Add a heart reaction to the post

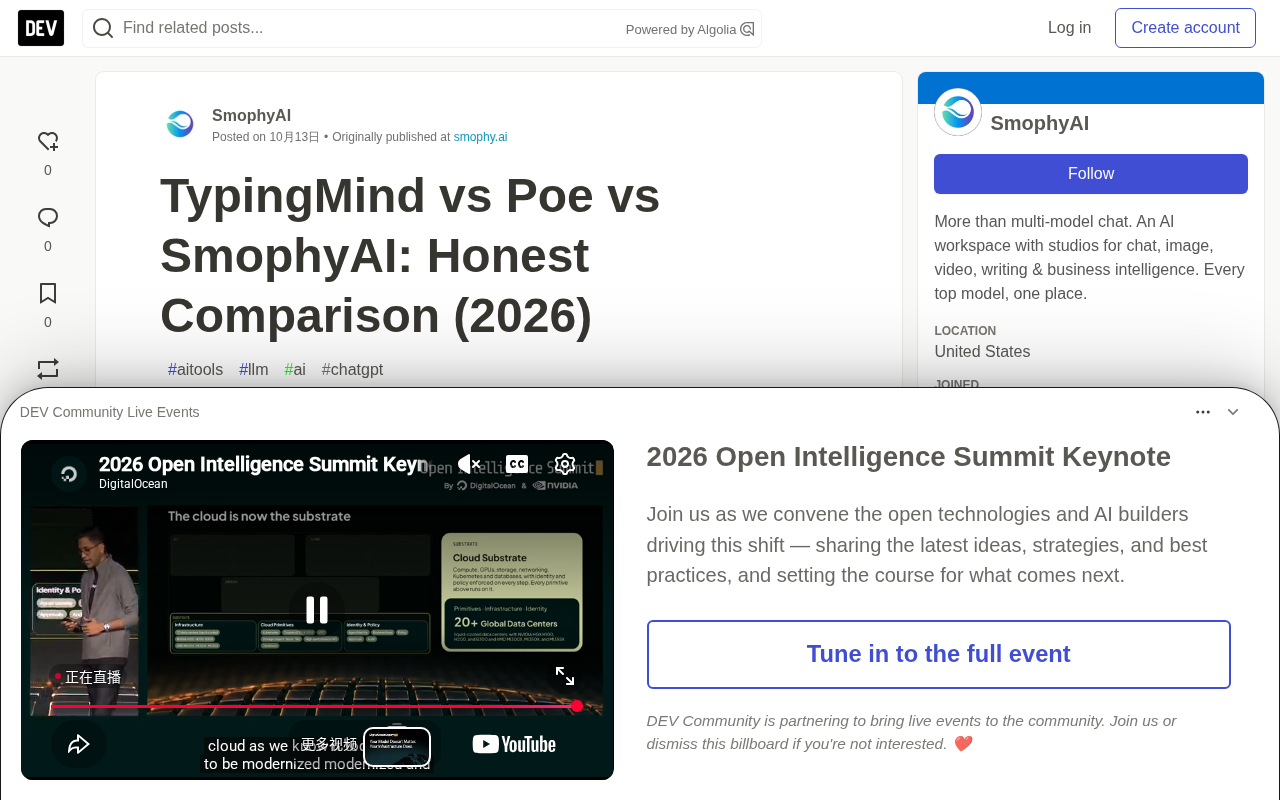click(48, 141)
